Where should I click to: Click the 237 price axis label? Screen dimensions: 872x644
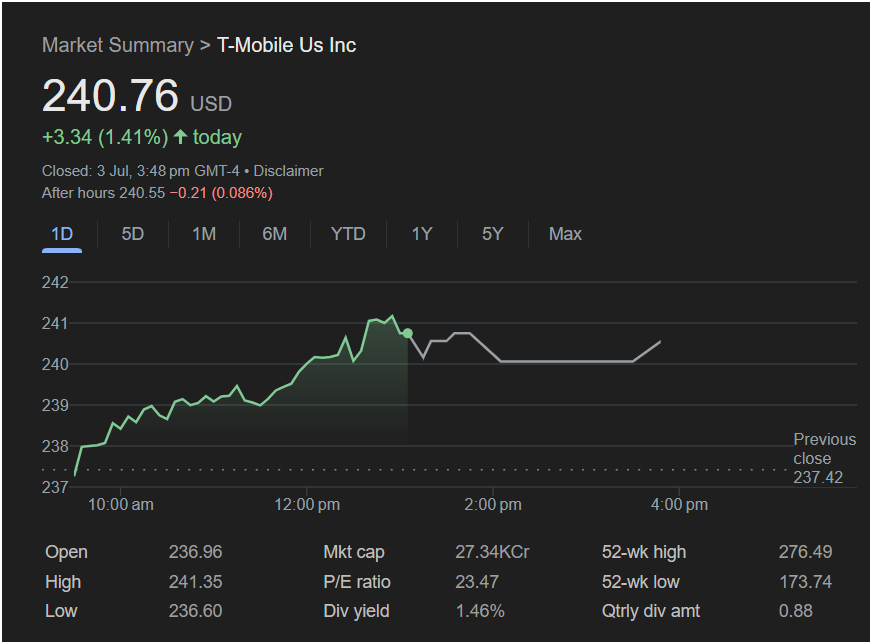pyautogui.click(x=55, y=487)
